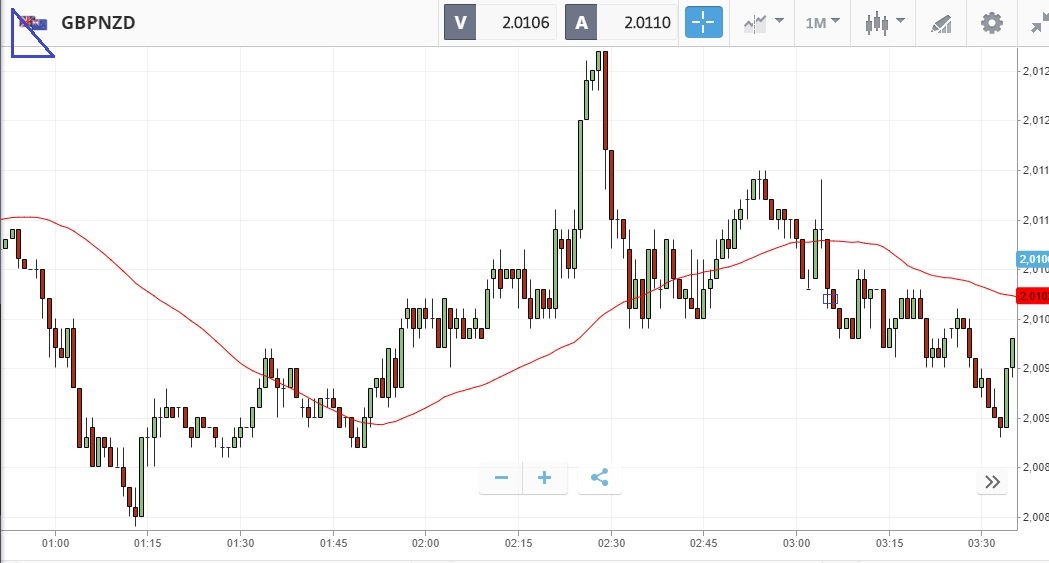Expand the candlestick chart type dropdown

884,22
